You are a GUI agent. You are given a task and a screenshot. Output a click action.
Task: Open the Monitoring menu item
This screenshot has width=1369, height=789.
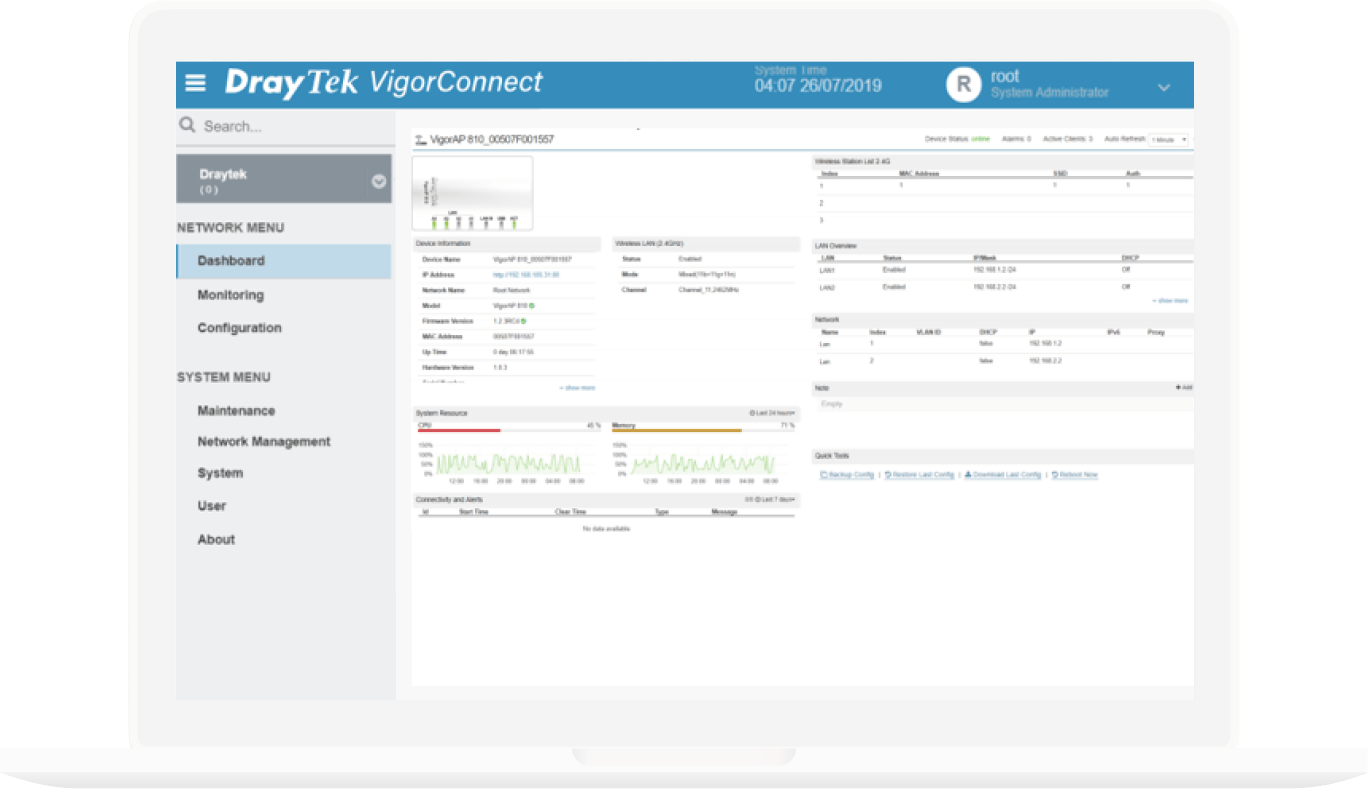tap(231, 295)
